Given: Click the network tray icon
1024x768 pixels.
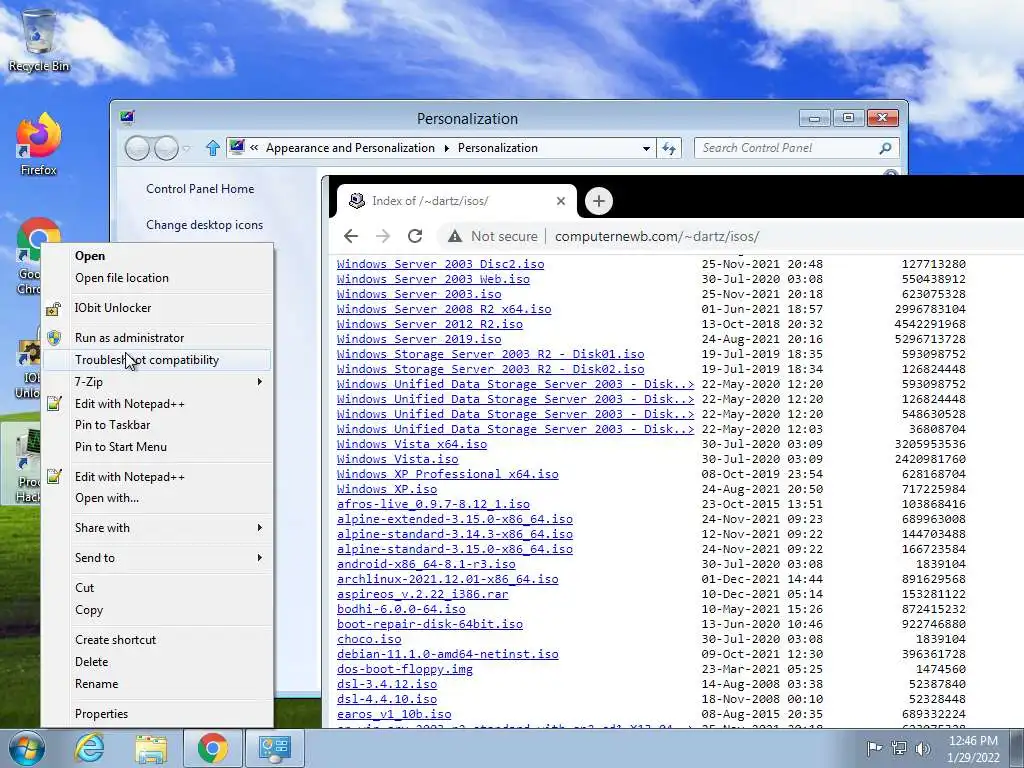Looking at the screenshot, I should coord(899,748).
